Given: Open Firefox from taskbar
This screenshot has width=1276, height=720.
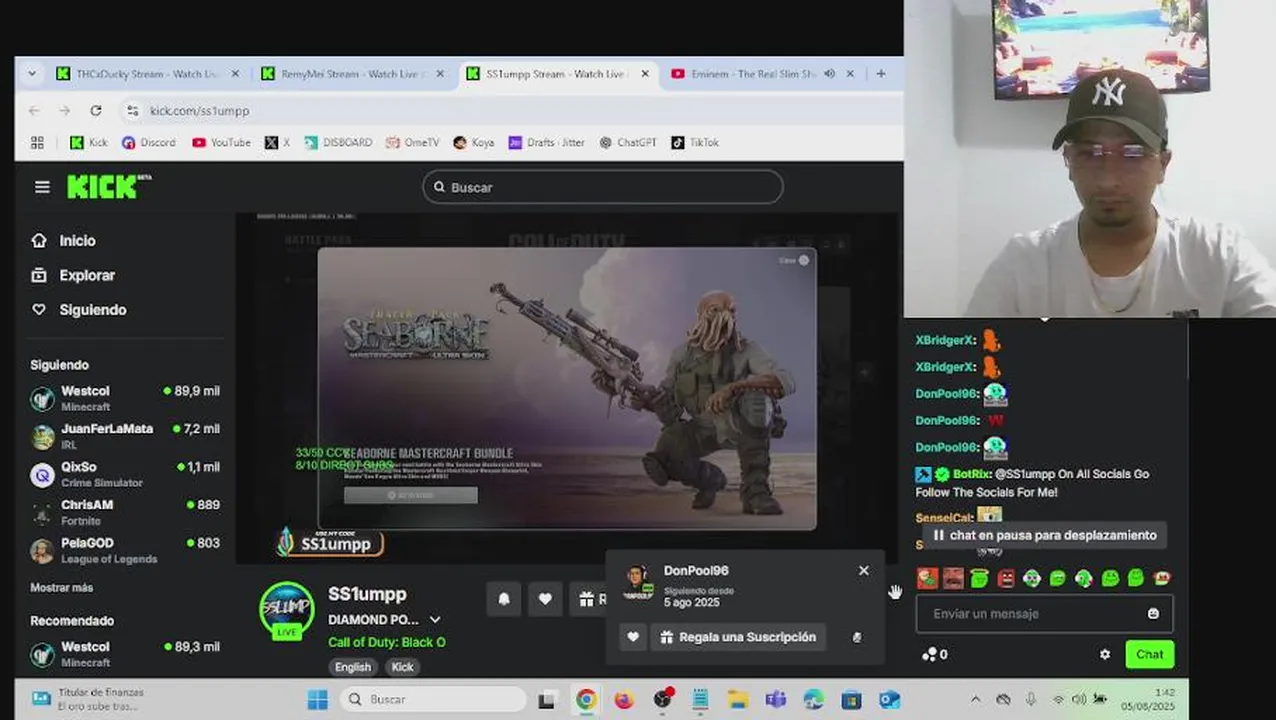Looking at the screenshot, I should point(624,700).
